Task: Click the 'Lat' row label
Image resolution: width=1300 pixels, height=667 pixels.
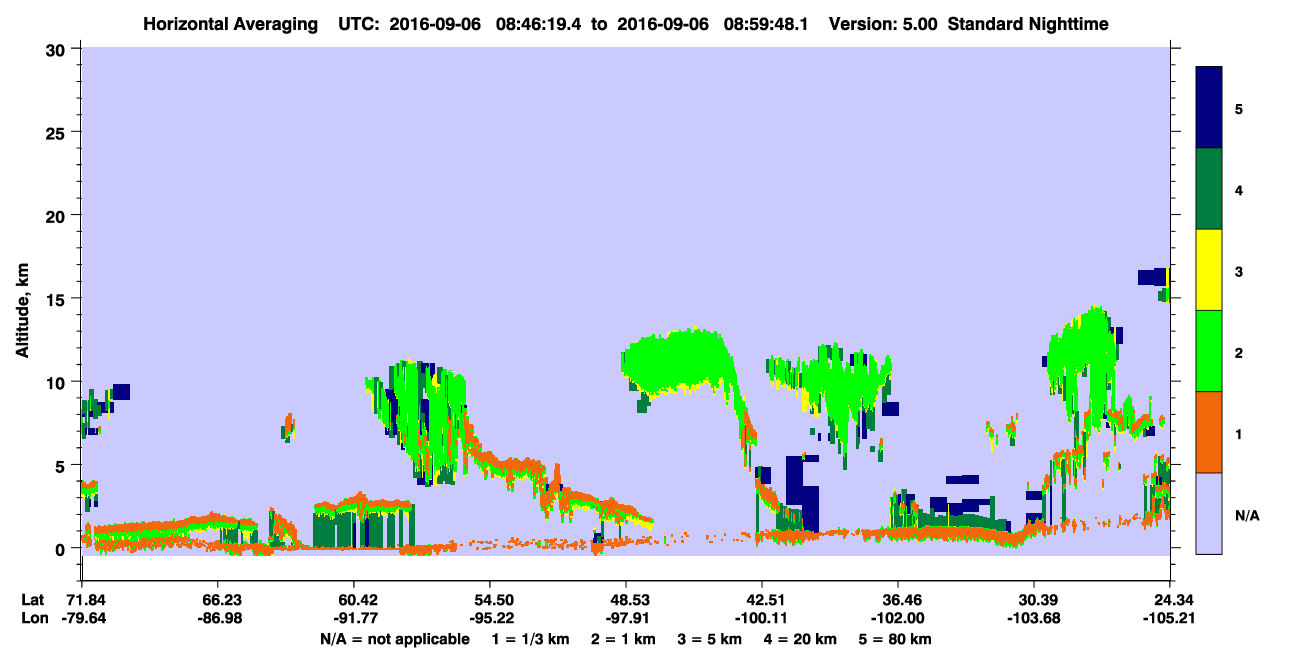Action: 32,600
